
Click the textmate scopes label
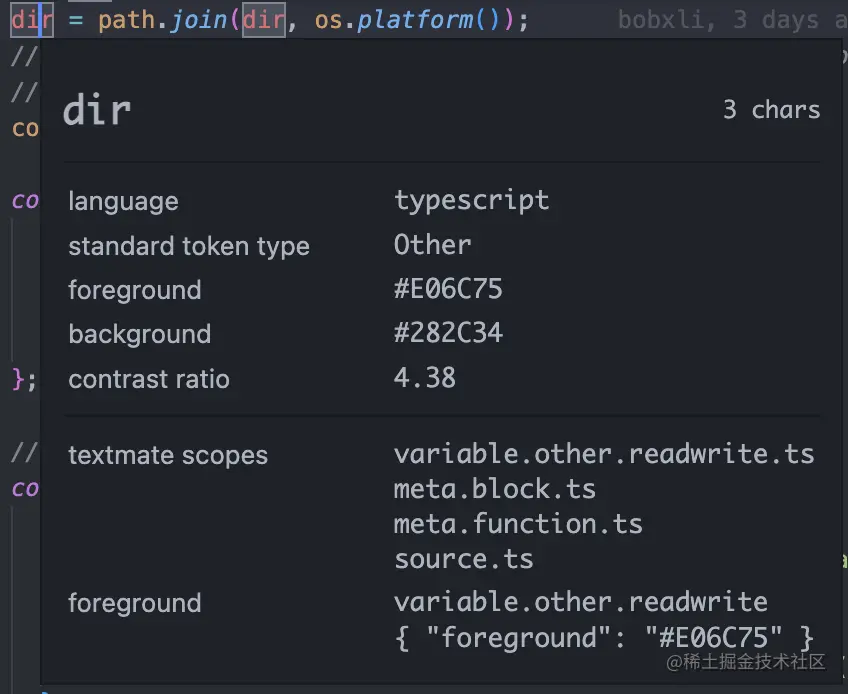[168, 455]
